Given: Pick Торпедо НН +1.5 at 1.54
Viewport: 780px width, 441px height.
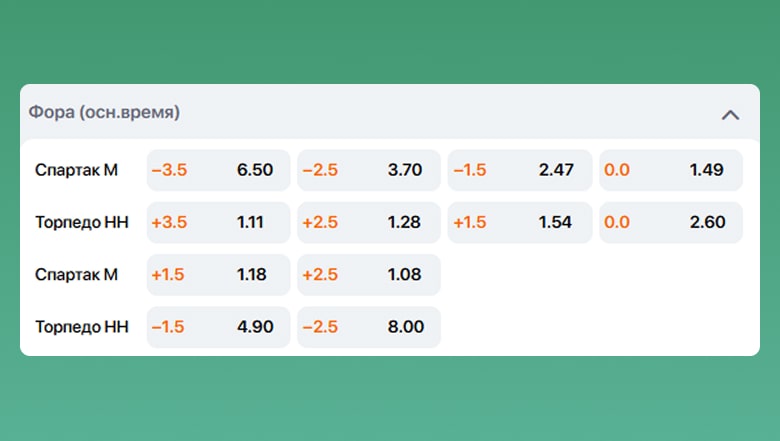Looking at the screenshot, I should point(519,222).
